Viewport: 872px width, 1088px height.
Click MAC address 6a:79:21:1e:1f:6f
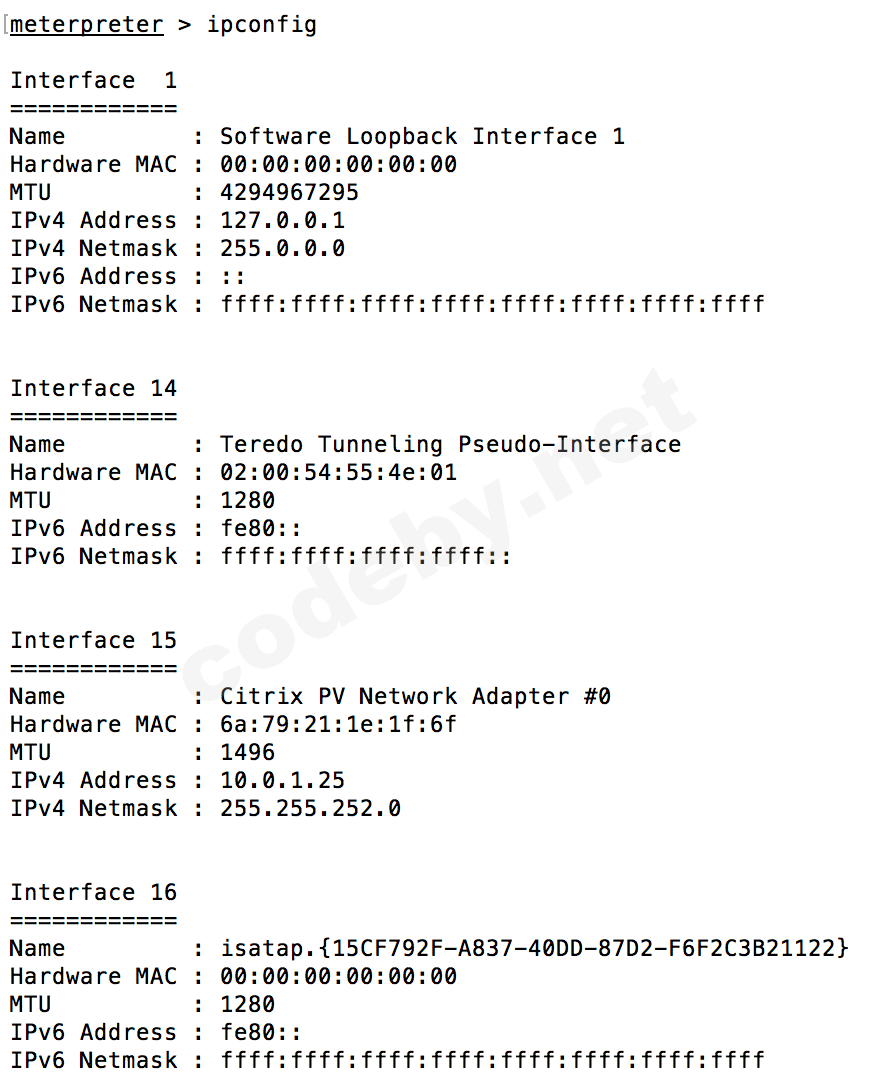338,725
